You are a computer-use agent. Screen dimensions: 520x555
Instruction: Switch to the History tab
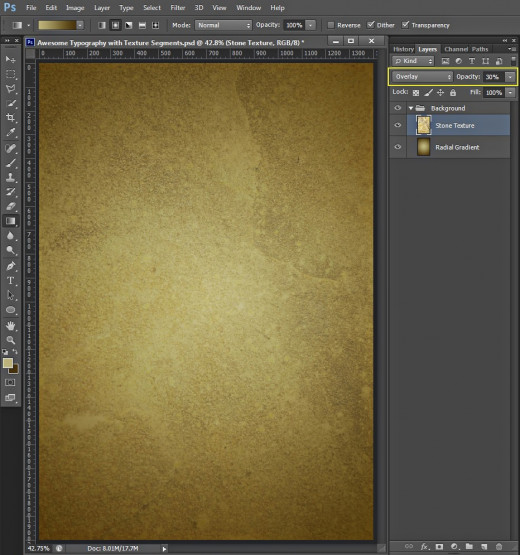pyautogui.click(x=403, y=49)
